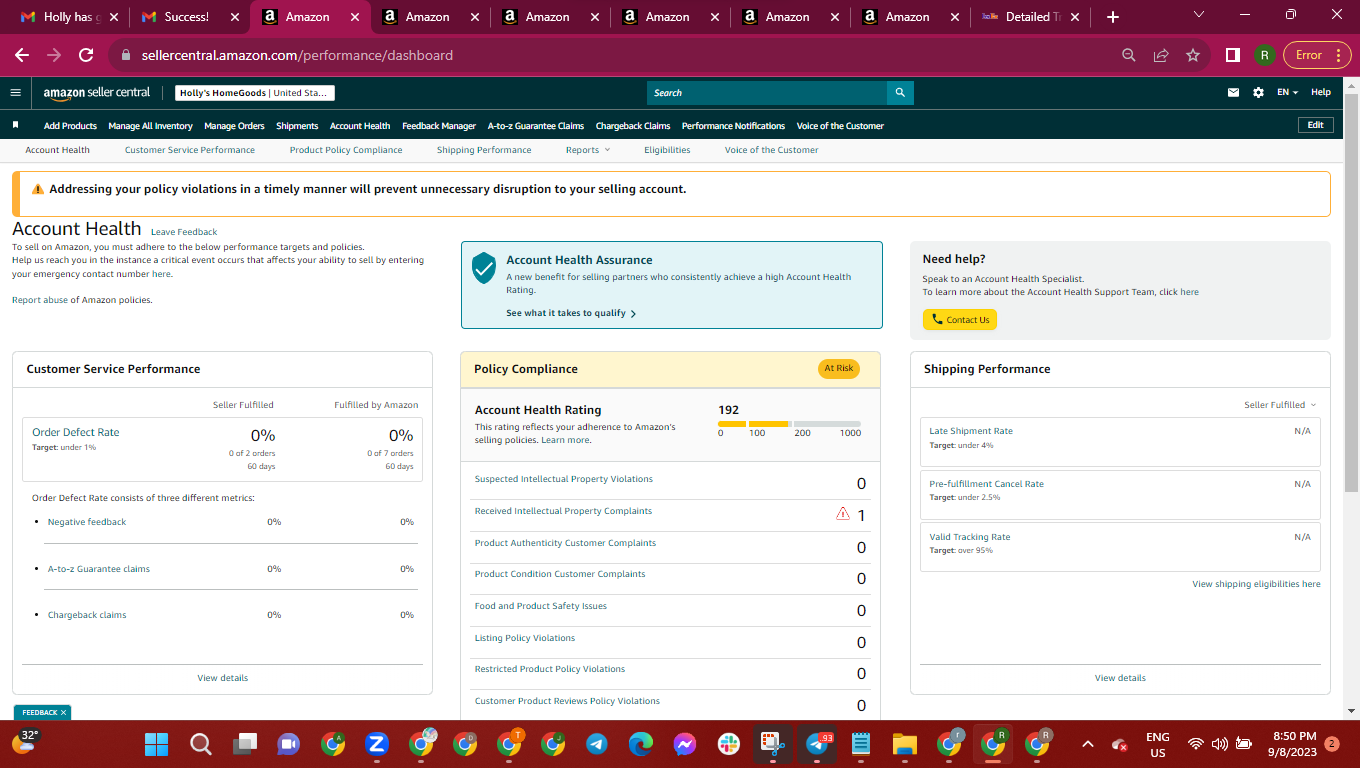The height and width of the screenshot is (768, 1360).
Task: Click Learn more under Account Health Rating
Action: (x=566, y=440)
